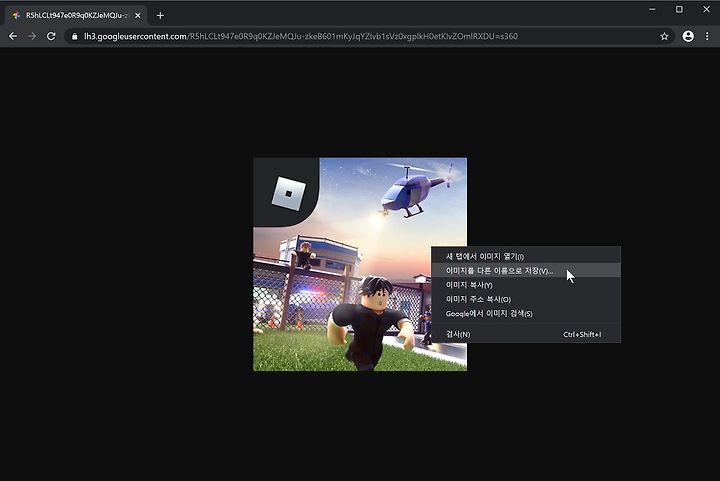Open a new tab with the plus button

pos(160,16)
